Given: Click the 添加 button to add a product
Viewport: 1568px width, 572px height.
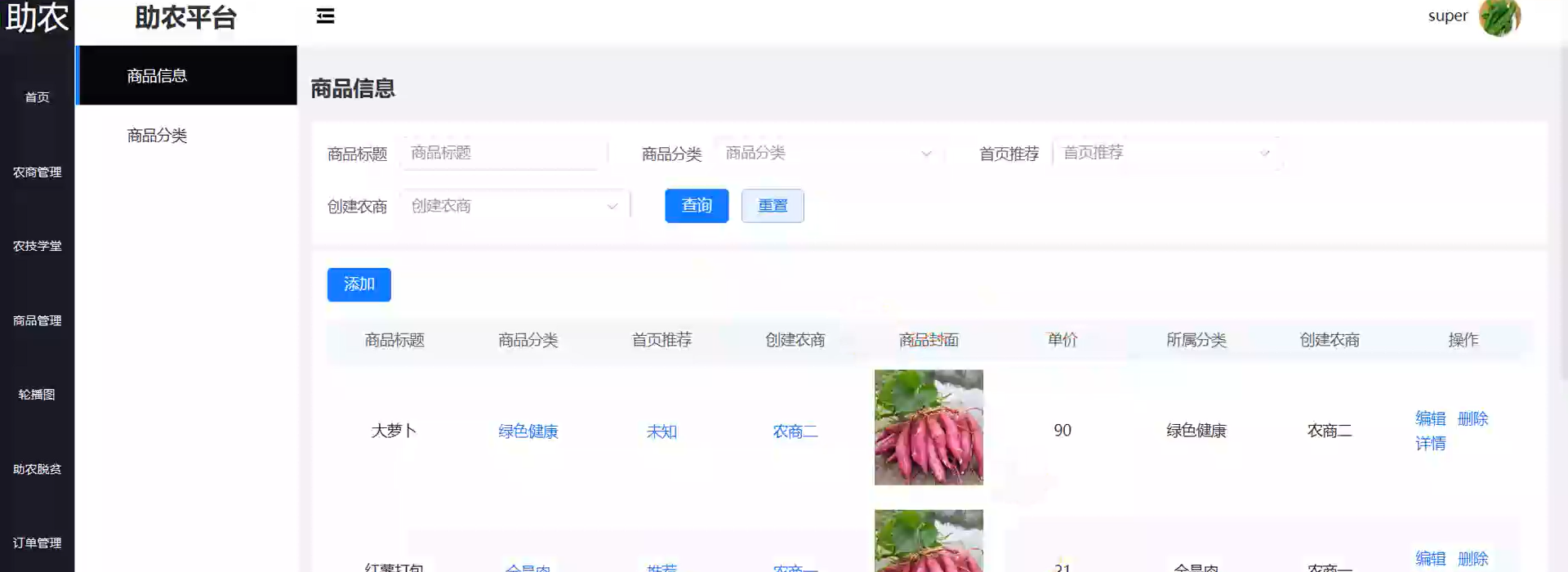Looking at the screenshot, I should (359, 284).
